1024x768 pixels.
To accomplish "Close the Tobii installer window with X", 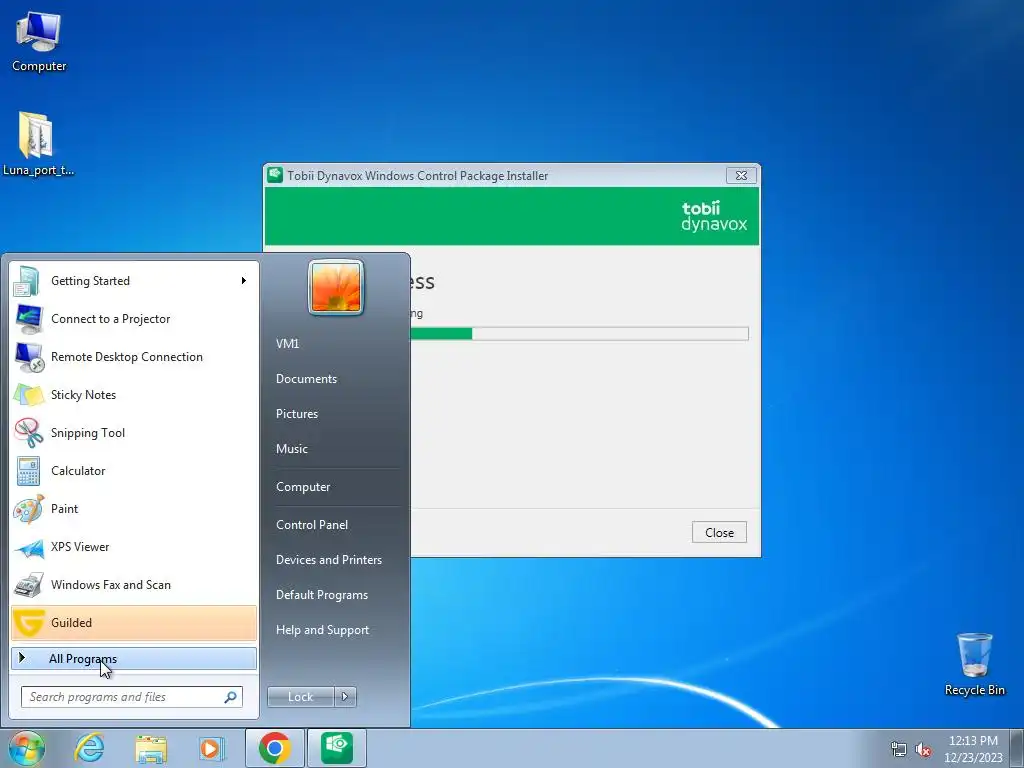I will click(741, 176).
